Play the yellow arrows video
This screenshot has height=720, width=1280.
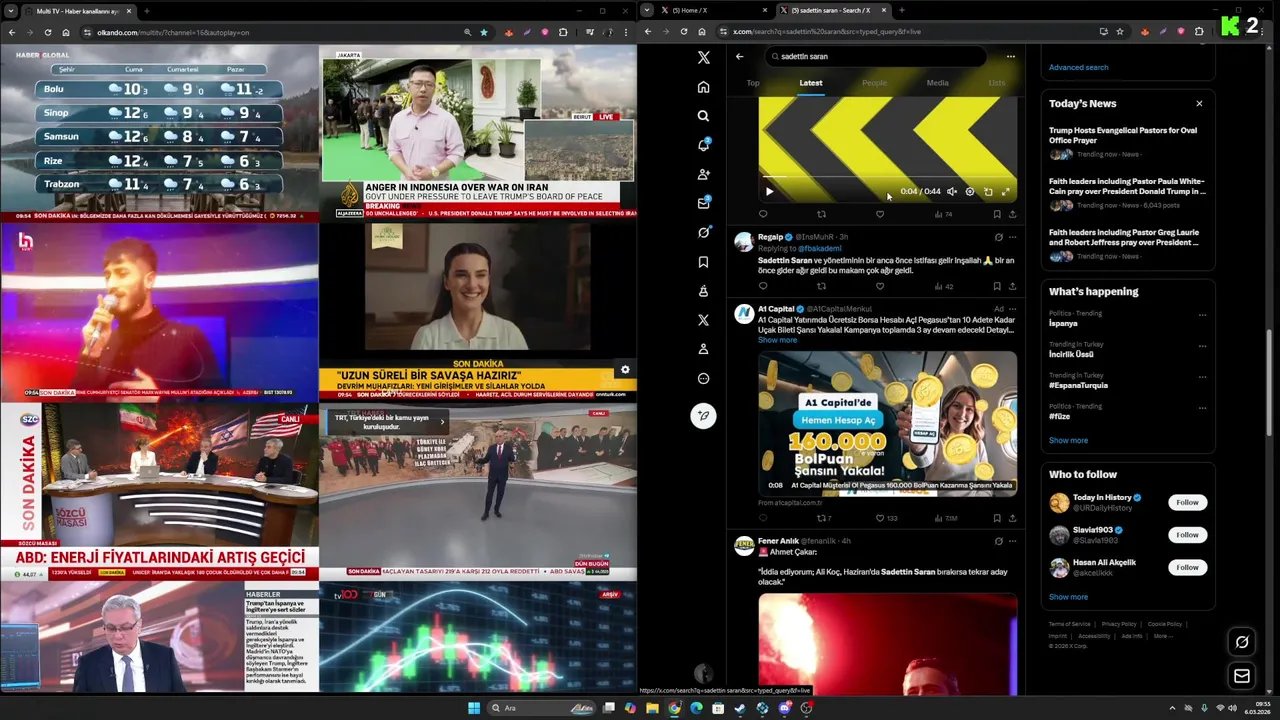769,191
